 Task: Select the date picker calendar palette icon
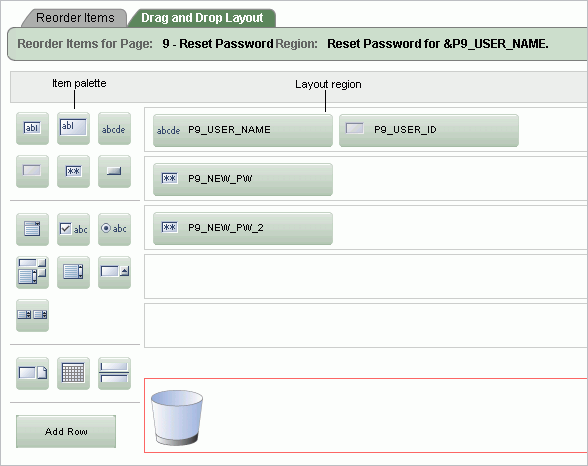pos(73,373)
